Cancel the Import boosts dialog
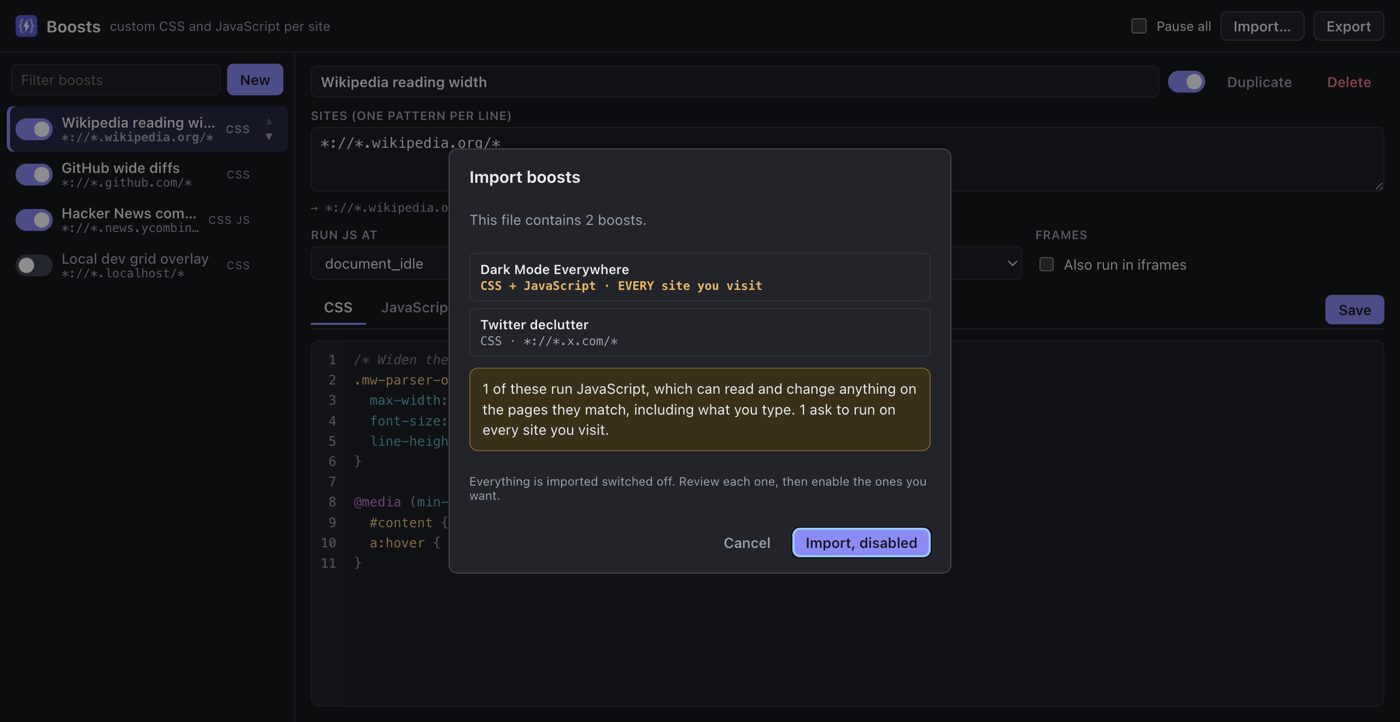Screen dimensions: 1400x722 point(747,543)
